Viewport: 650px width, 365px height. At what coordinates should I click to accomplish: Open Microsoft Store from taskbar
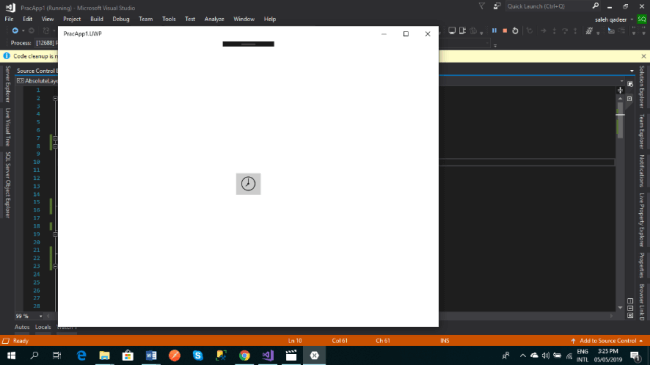(128, 355)
